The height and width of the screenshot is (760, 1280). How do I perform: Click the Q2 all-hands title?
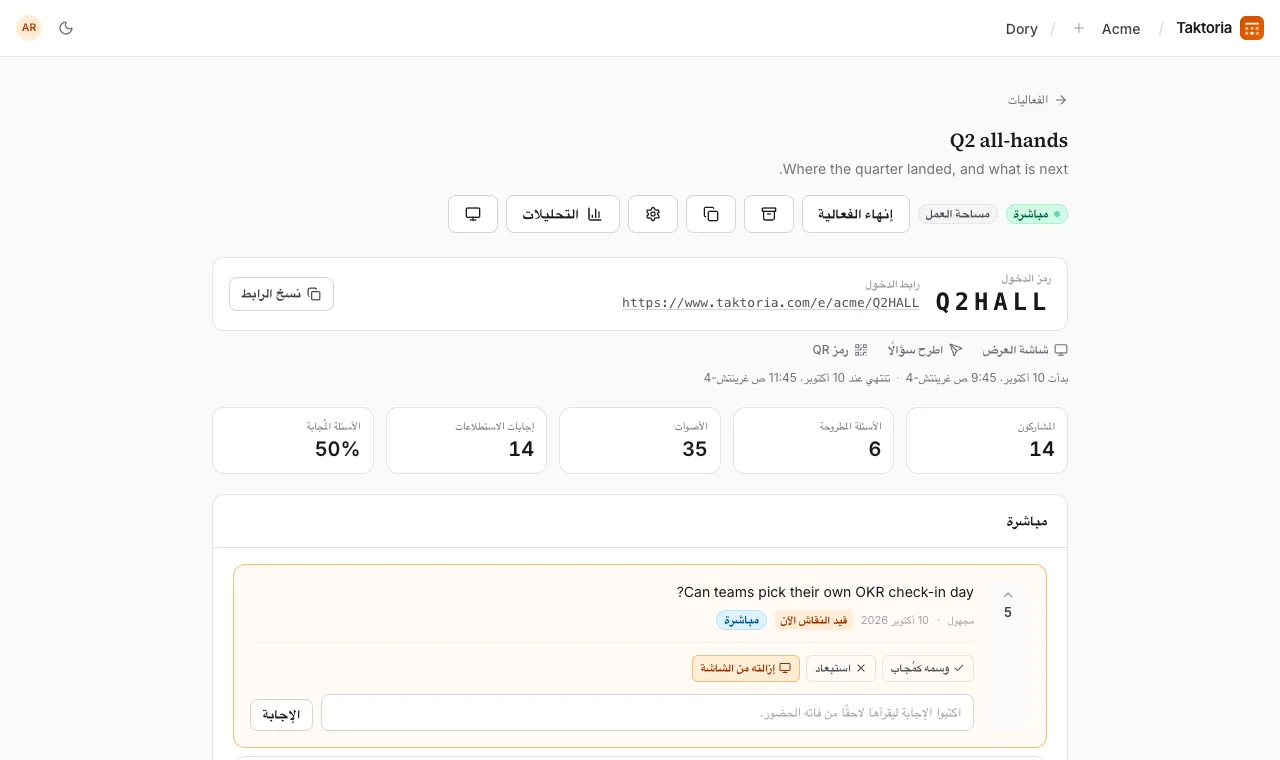pos(1009,141)
